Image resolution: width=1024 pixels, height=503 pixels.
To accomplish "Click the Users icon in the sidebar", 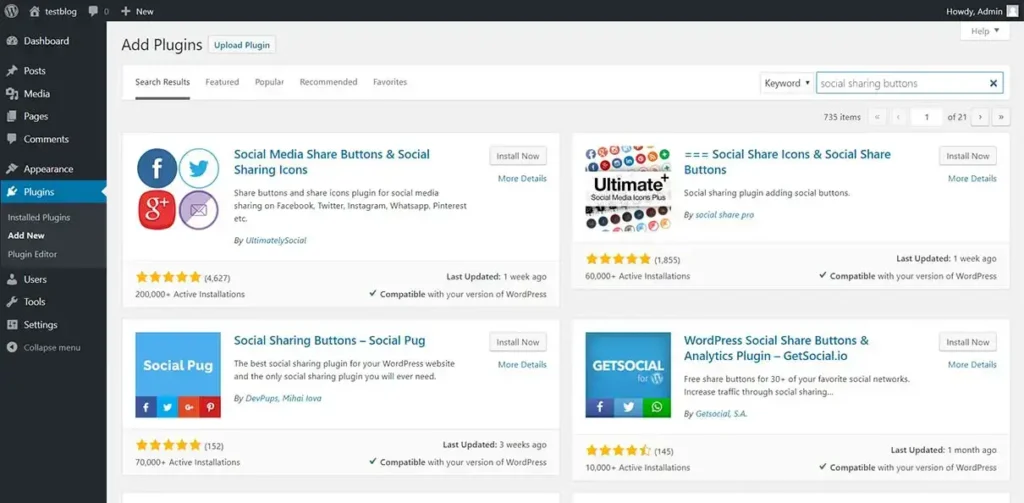I will pyautogui.click(x=12, y=279).
